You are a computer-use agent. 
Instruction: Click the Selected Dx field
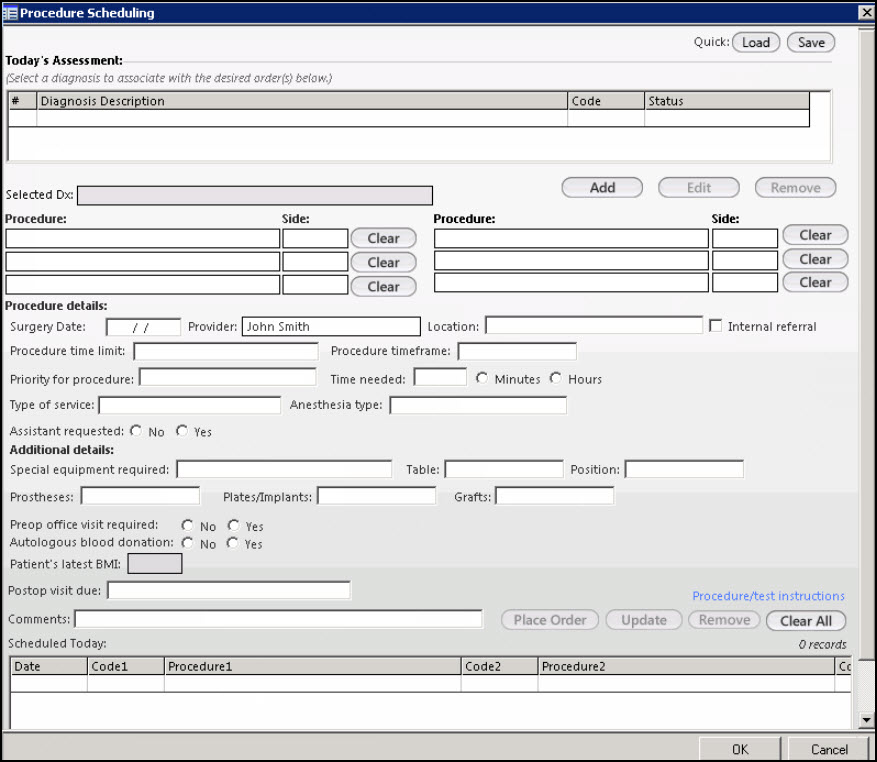point(255,195)
